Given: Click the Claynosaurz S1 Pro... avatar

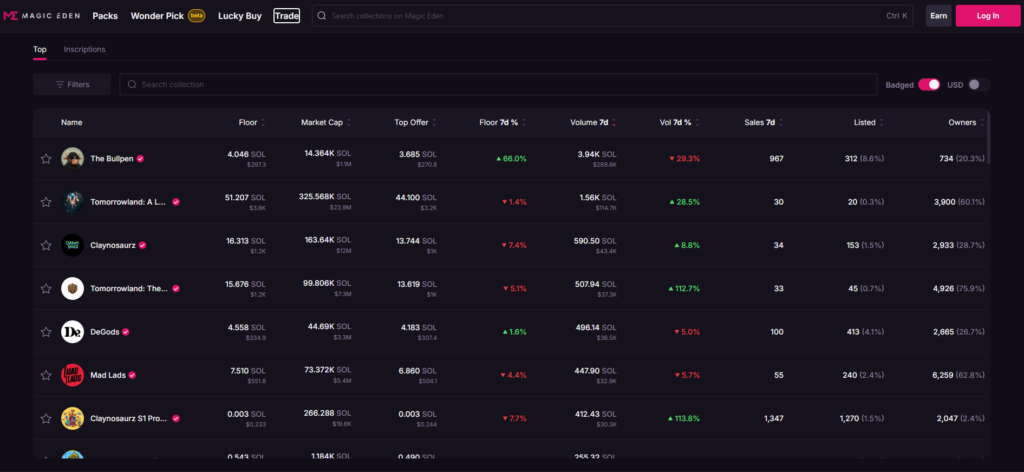Looking at the screenshot, I should click(72, 418).
